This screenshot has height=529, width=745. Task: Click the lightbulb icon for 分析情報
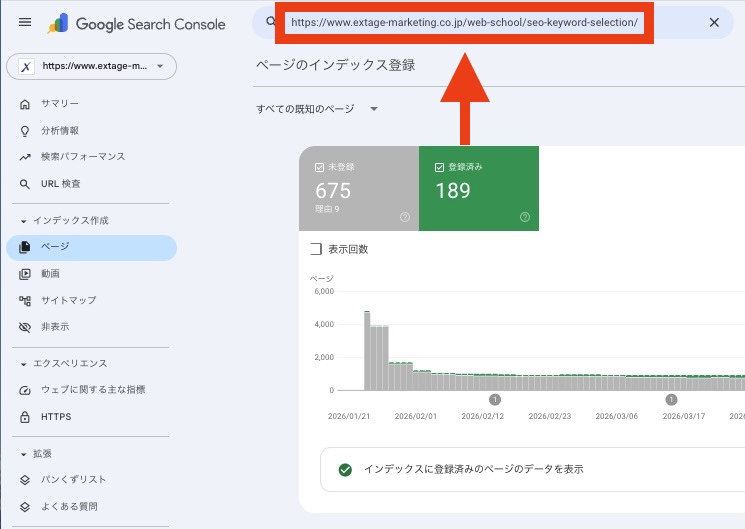(25, 131)
